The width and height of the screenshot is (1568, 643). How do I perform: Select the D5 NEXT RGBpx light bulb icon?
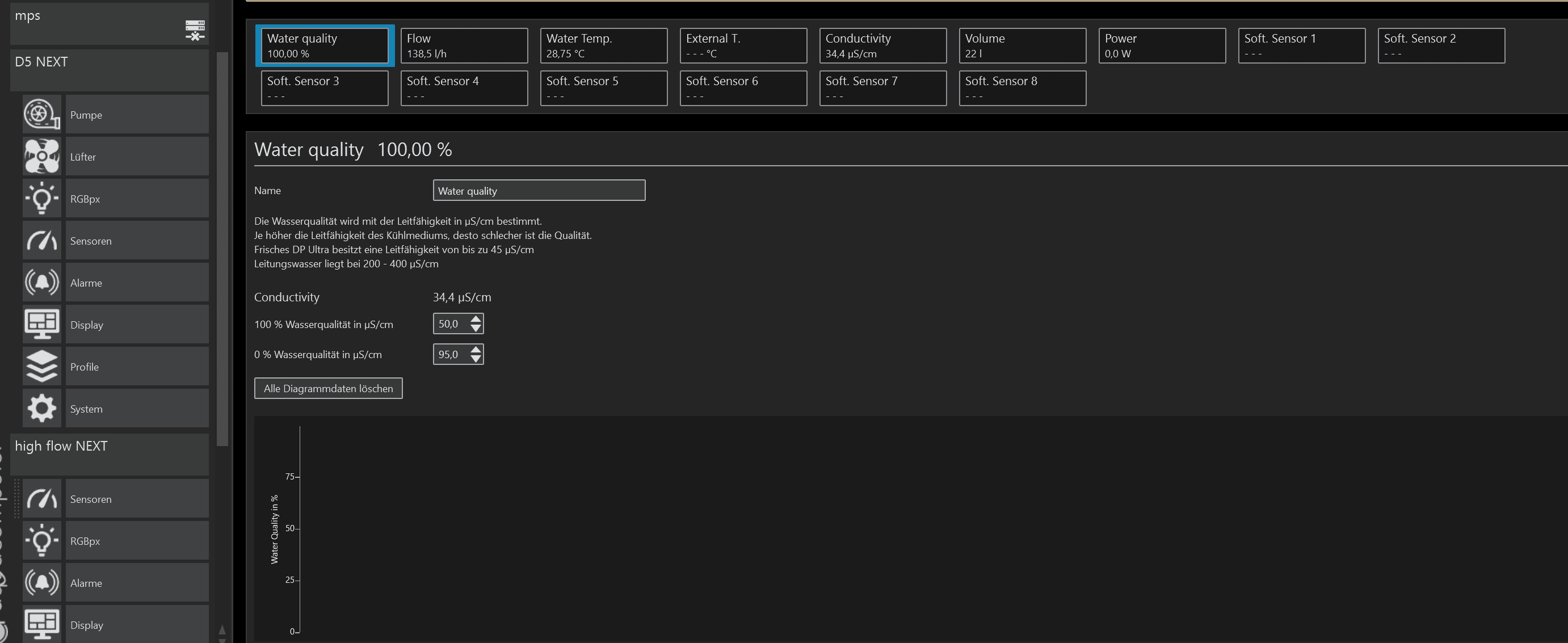(42, 199)
